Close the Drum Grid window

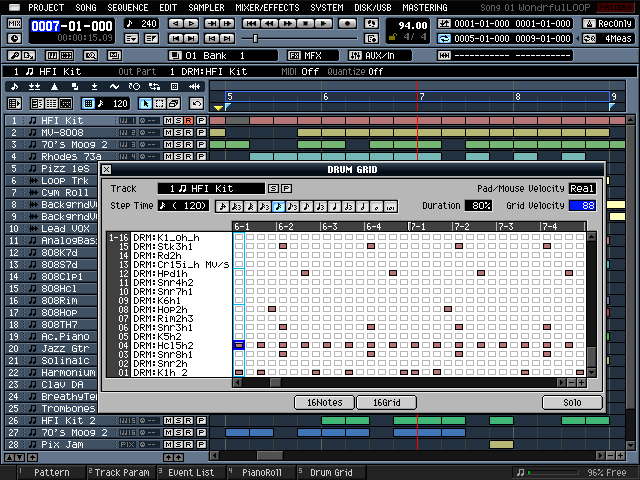[107, 169]
